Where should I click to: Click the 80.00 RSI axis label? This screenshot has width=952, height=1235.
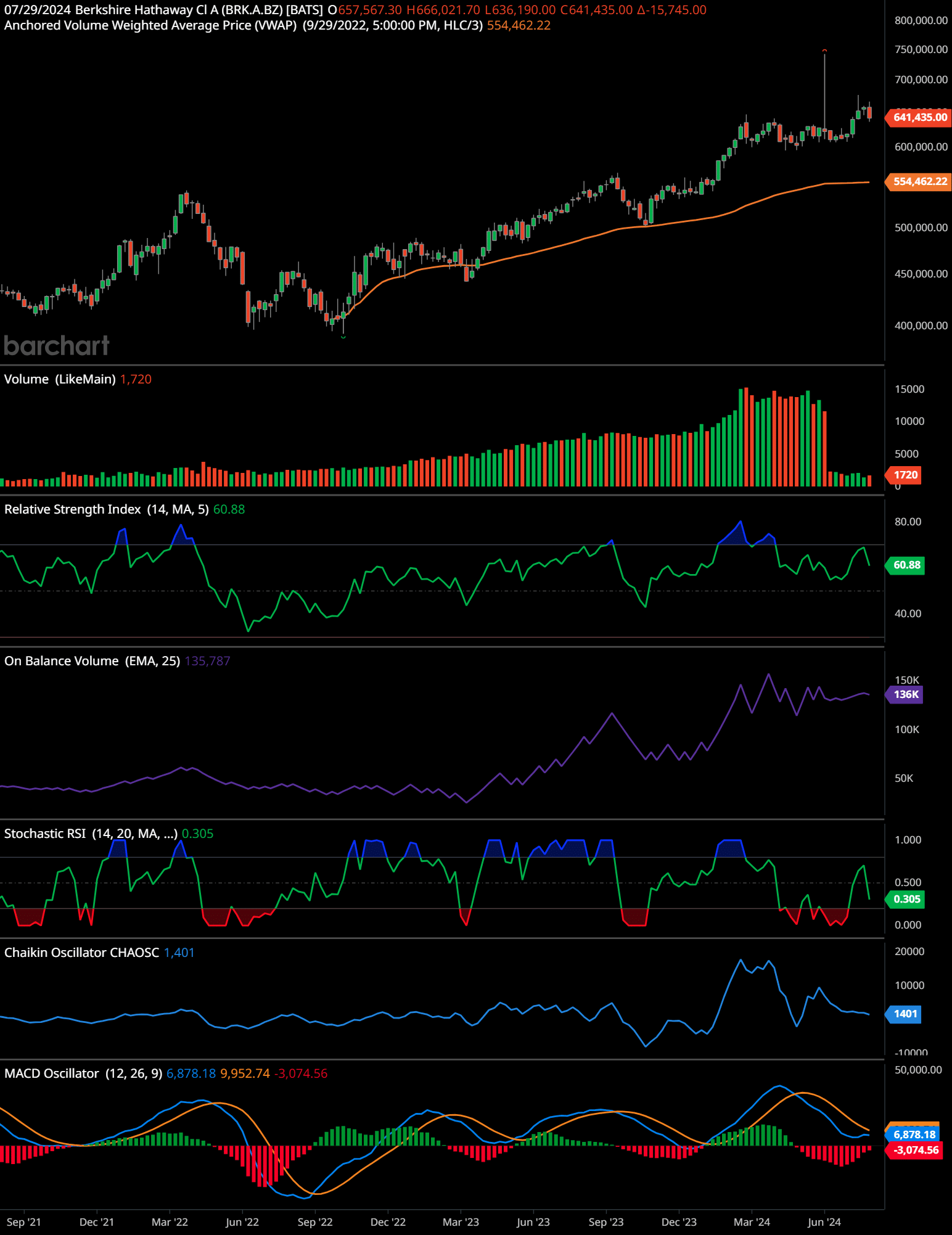[x=908, y=522]
